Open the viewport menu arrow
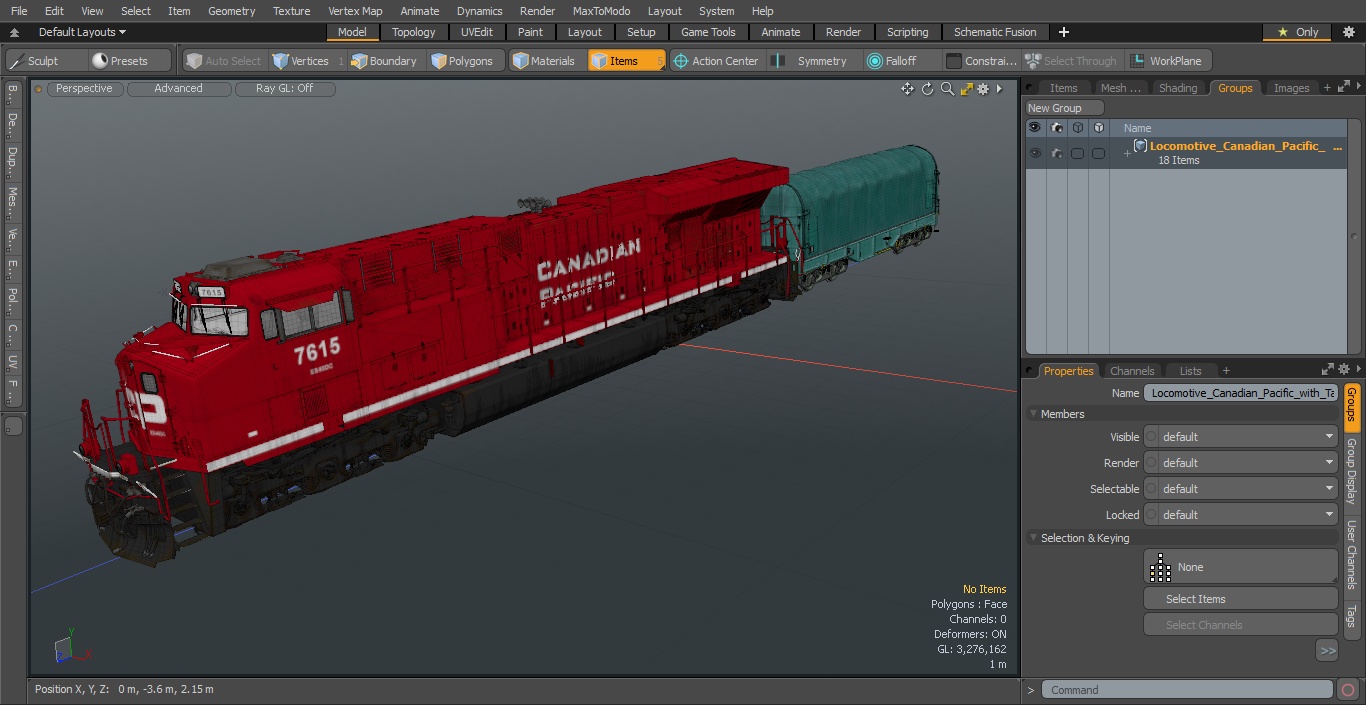Viewport: 1366px width, 705px height. coord(999,89)
